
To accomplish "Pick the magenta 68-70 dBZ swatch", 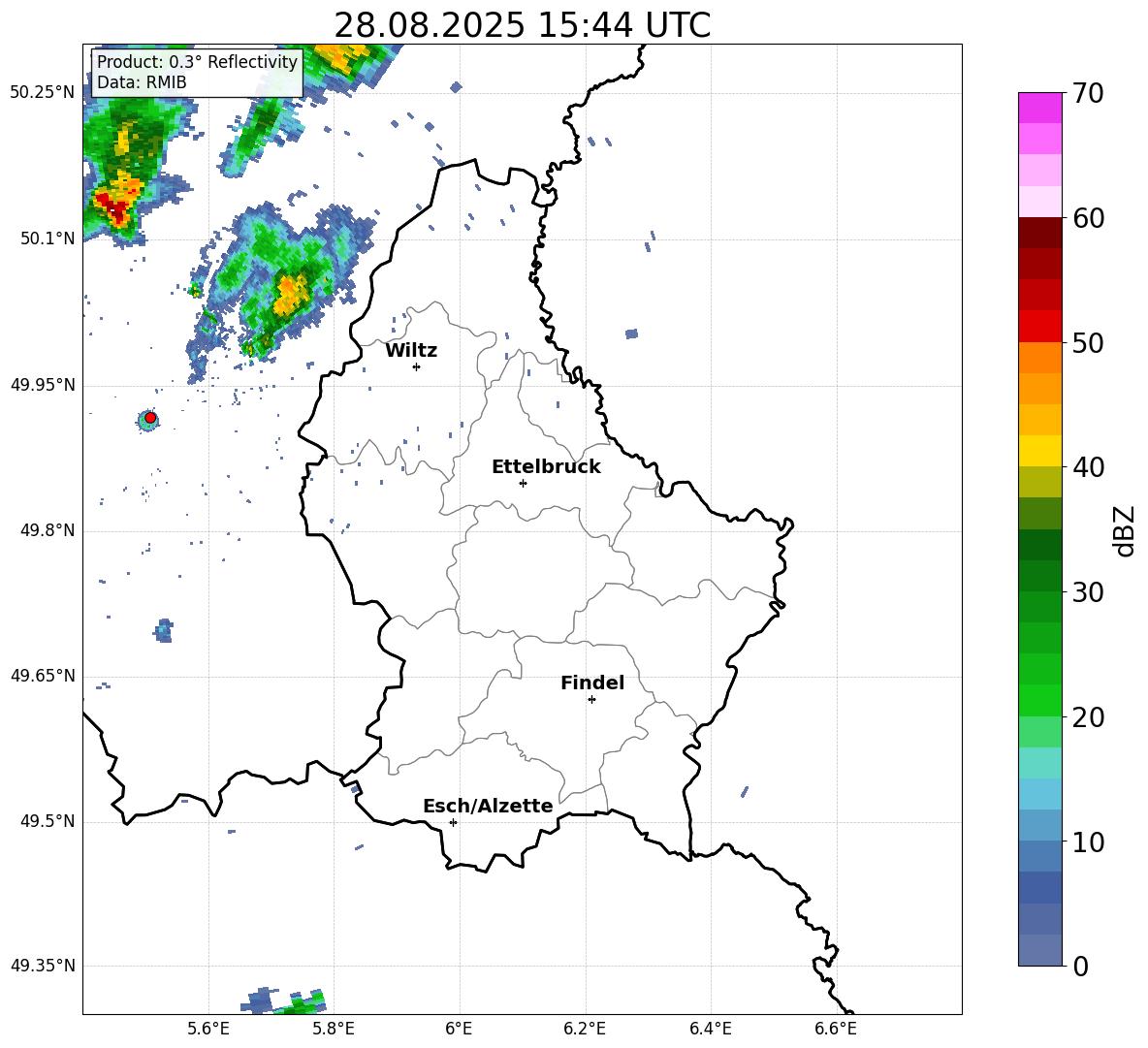I will [x=1039, y=108].
